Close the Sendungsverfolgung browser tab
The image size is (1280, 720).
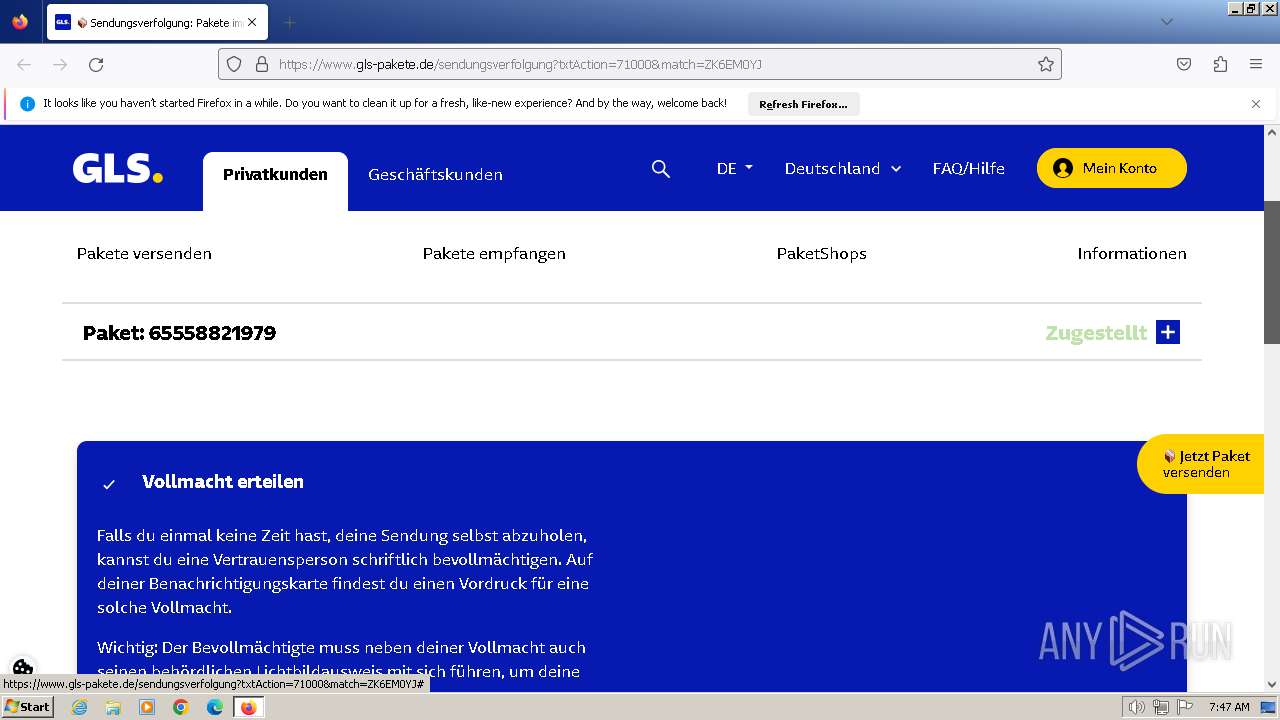(251, 22)
